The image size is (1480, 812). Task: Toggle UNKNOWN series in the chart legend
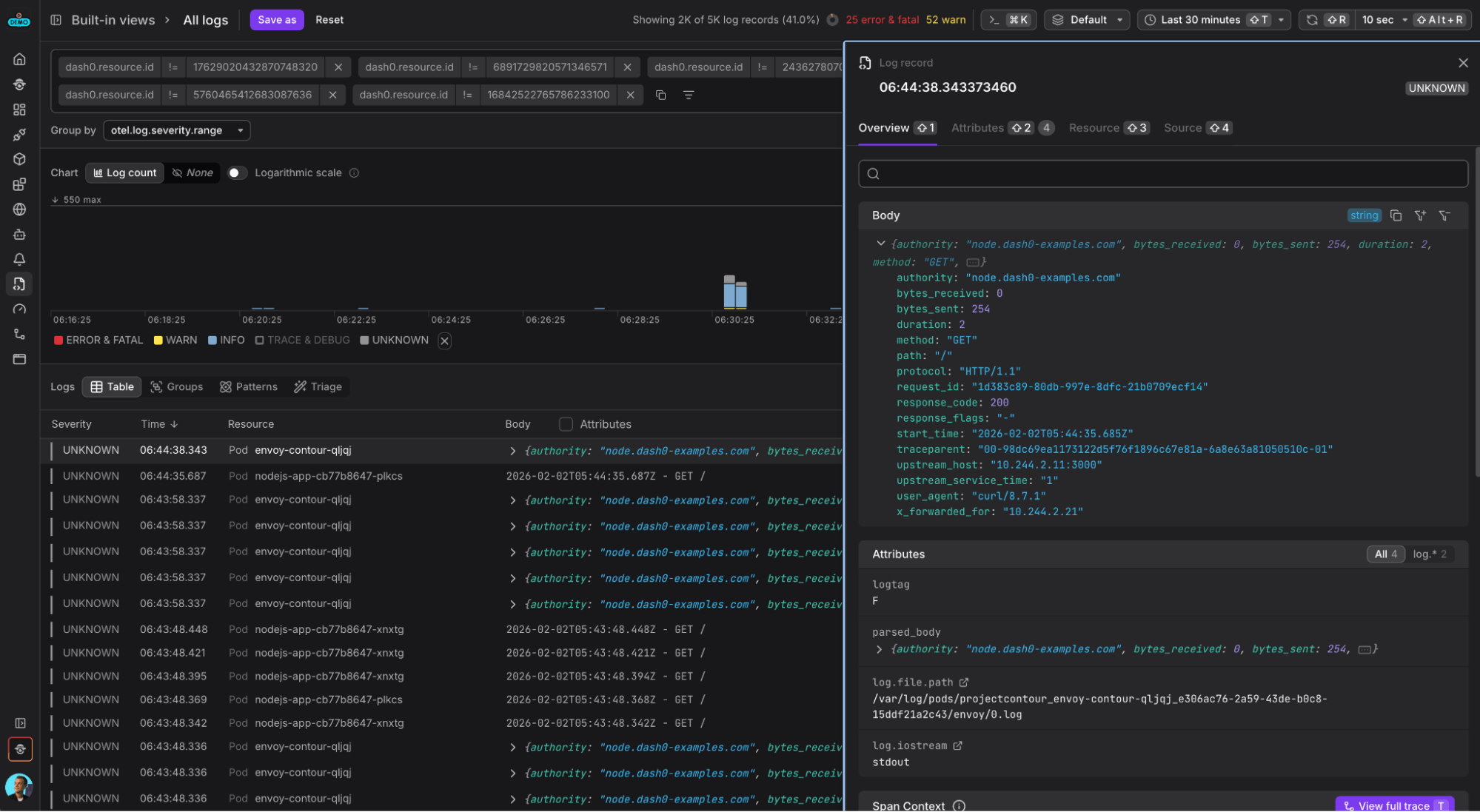coord(394,340)
